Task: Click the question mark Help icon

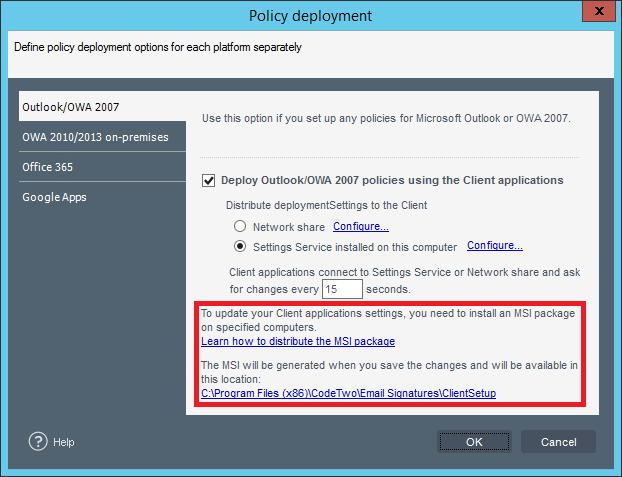Action: (x=38, y=442)
